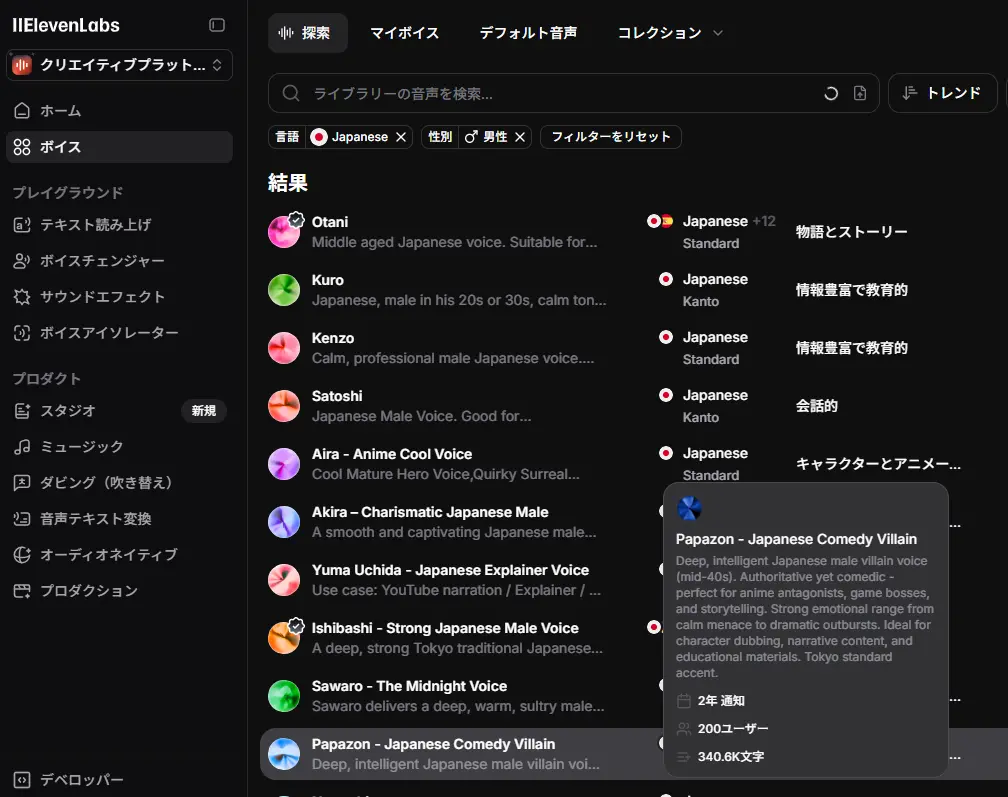Click Reset Filters (フィルターをリセット) button
The height and width of the screenshot is (797, 1008).
(x=610, y=137)
